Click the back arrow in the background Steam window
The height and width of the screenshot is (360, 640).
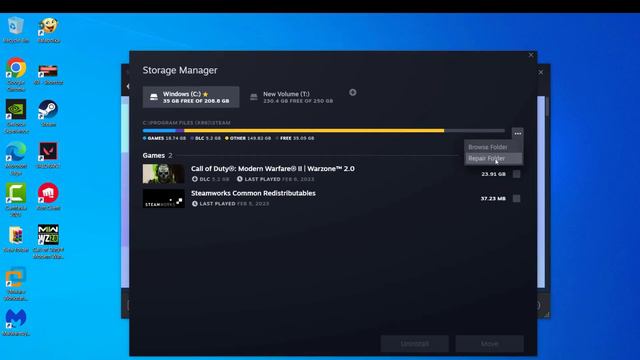pos(127,87)
